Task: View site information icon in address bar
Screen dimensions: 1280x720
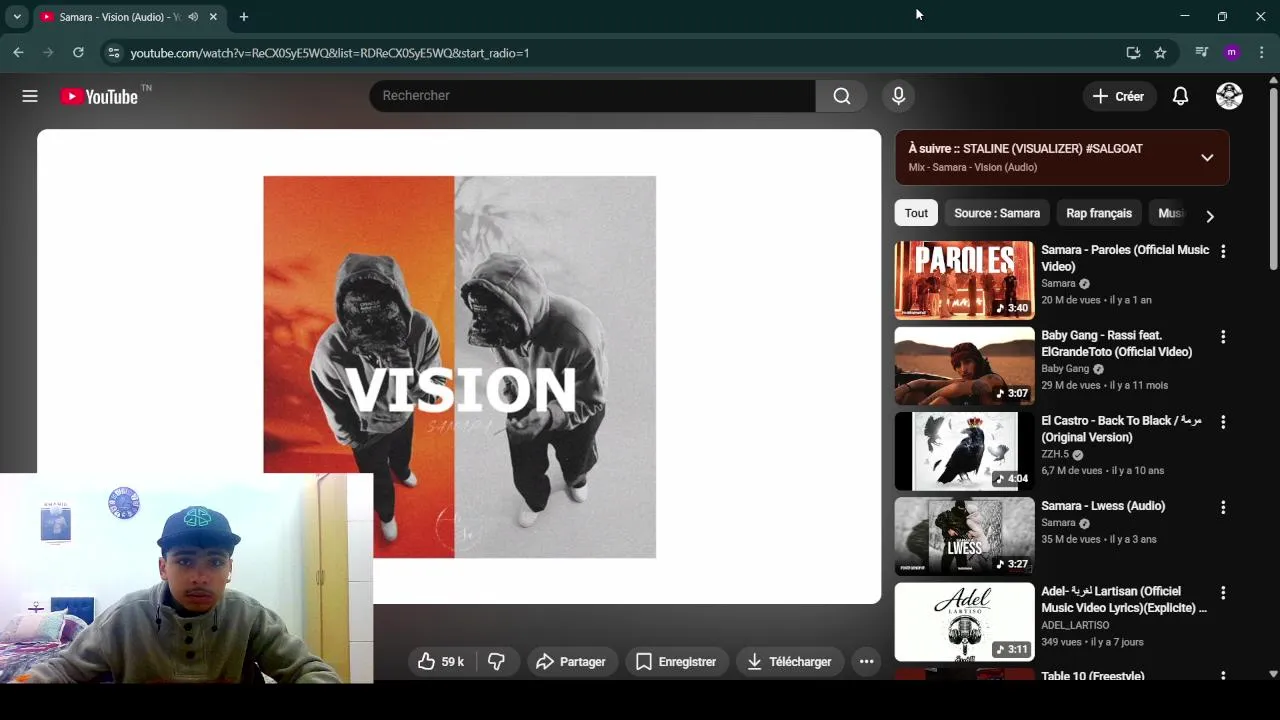Action: [113, 53]
